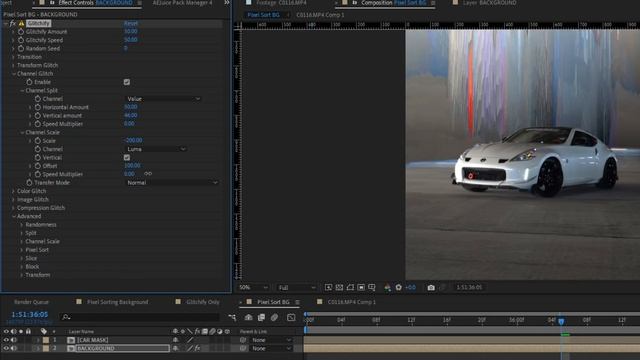Click the stopwatch next to Random Seed

coord(21,48)
